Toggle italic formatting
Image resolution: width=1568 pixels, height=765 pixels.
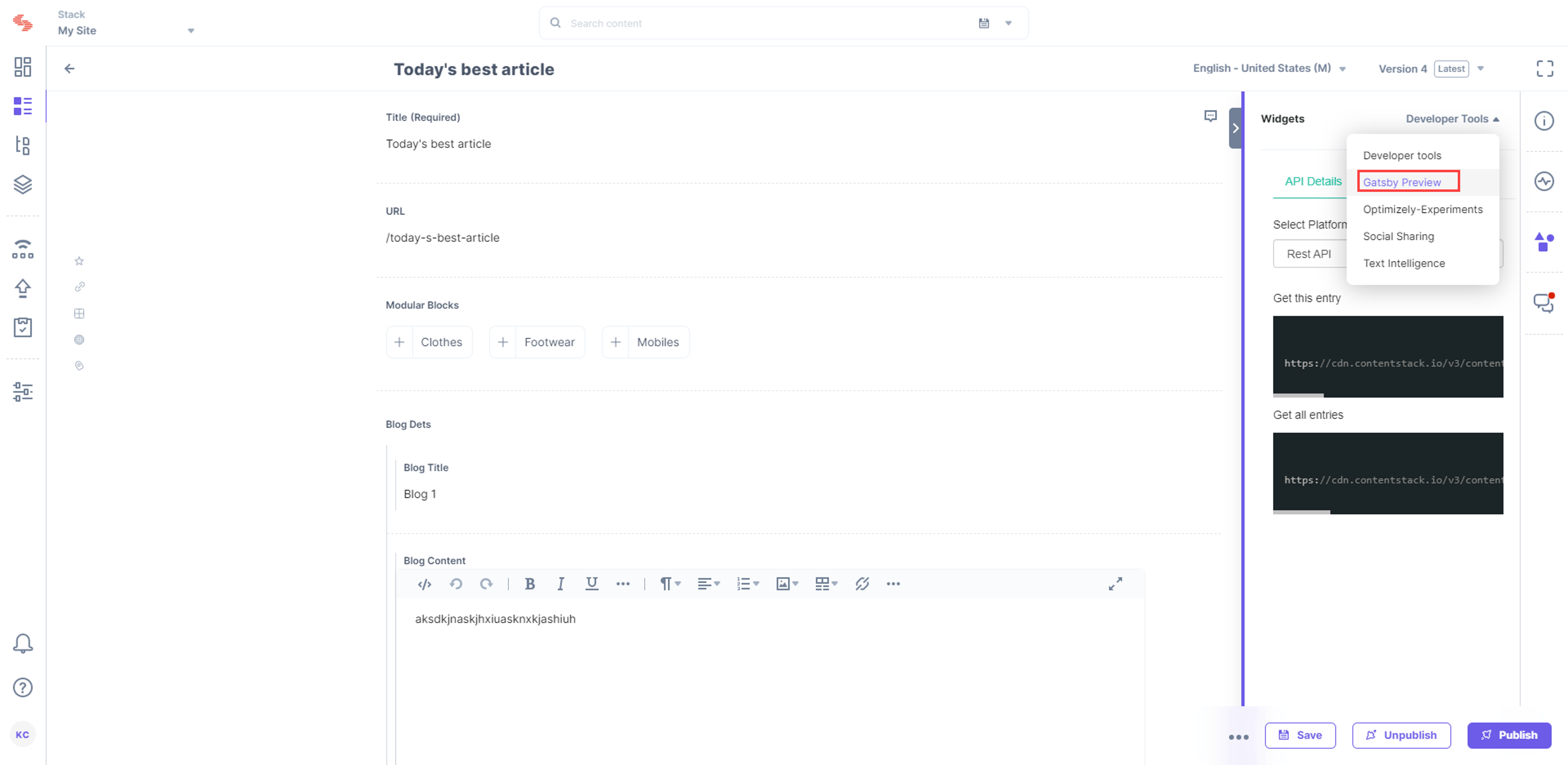point(560,584)
